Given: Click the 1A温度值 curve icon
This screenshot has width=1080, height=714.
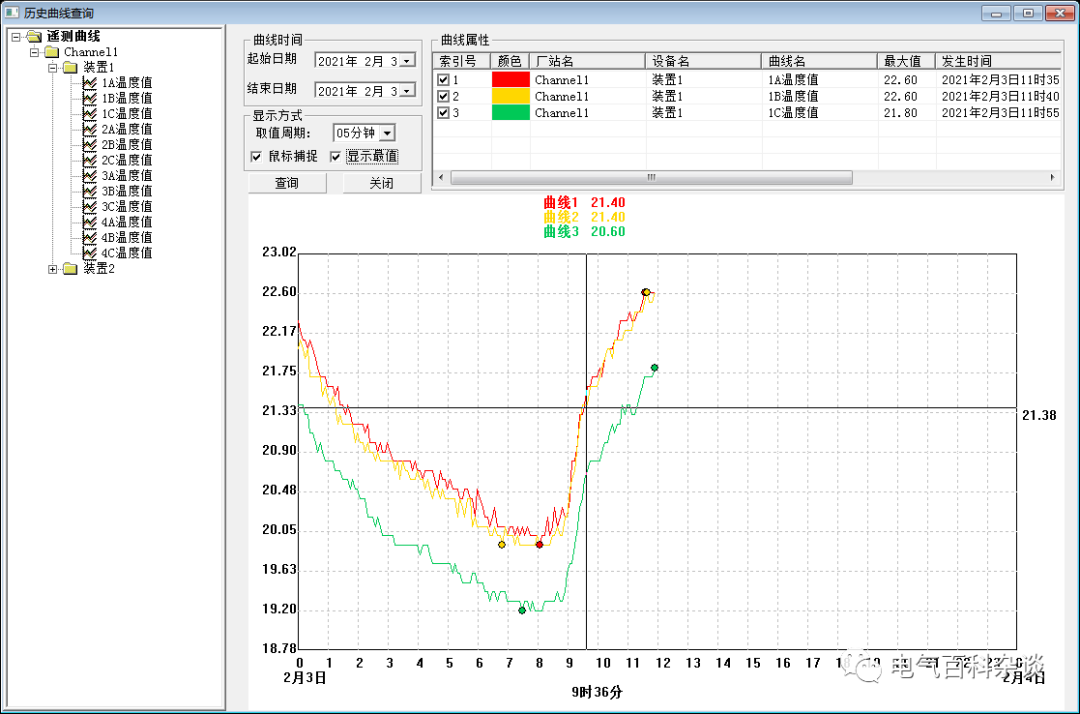Looking at the screenshot, I should (x=90, y=83).
